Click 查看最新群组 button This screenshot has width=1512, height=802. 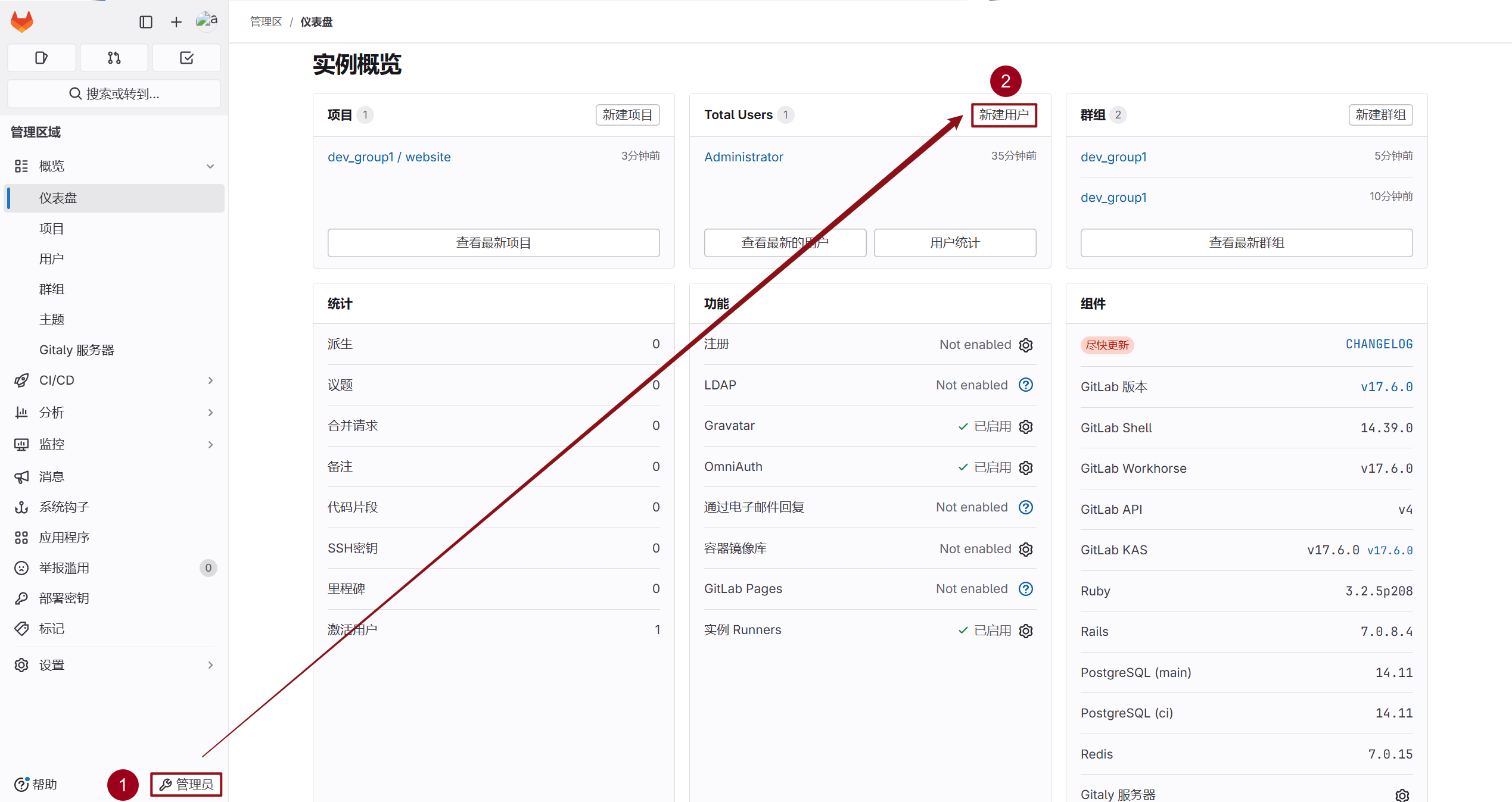point(1246,243)
